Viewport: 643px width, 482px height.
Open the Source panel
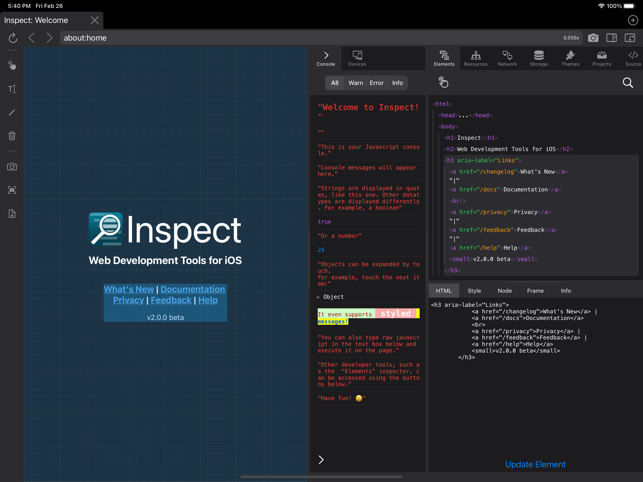(x=633, y=58)
